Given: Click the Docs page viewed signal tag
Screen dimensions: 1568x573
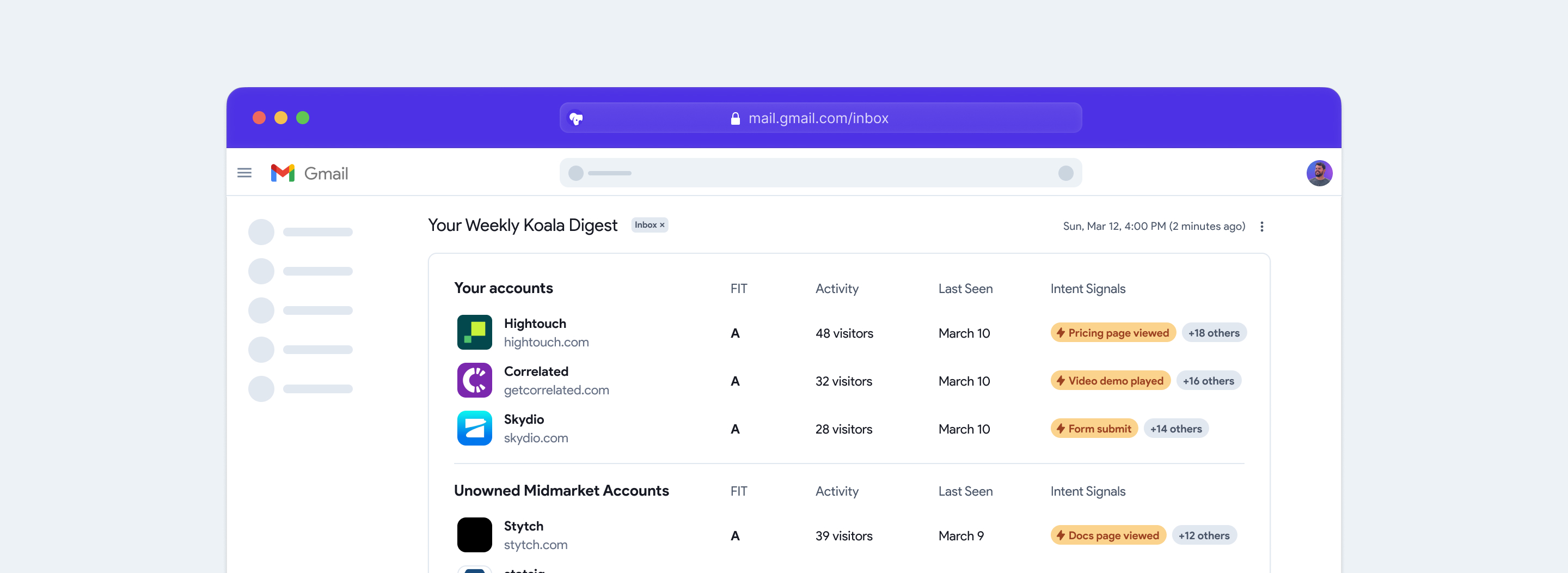Looking at the screenshot, I should click(1107, 536).
